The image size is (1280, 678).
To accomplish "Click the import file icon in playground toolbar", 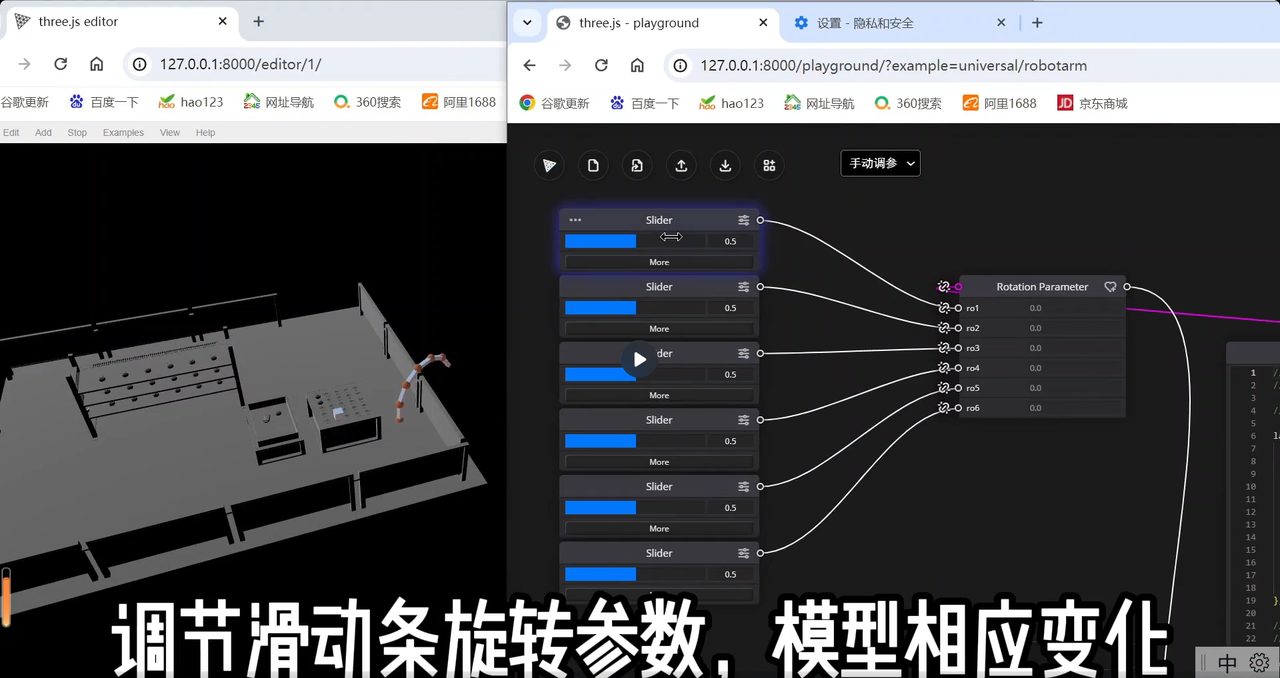I will [x=637, y=165].
